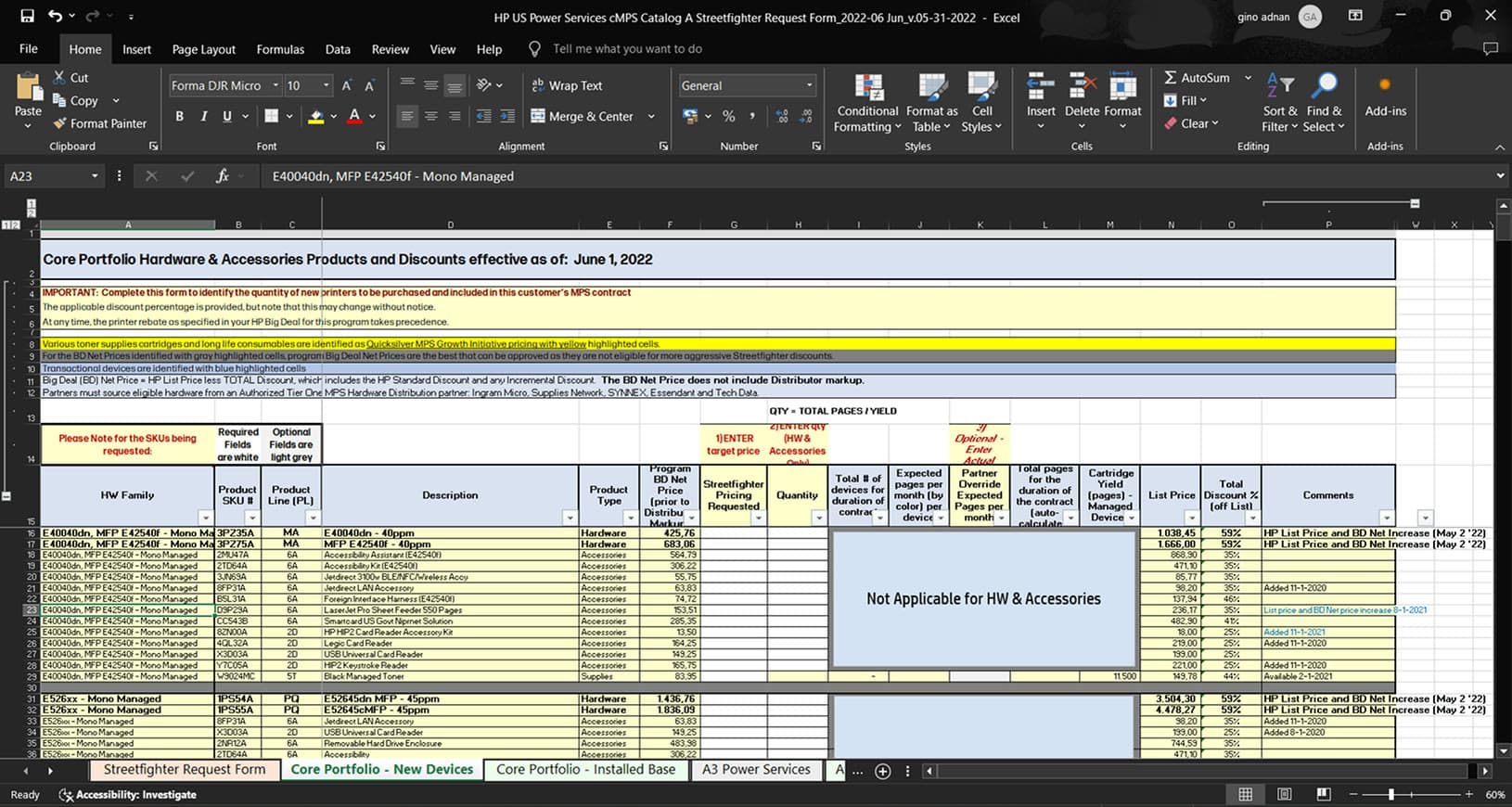Decrease font size with the smaller A icon

[368, 85]
